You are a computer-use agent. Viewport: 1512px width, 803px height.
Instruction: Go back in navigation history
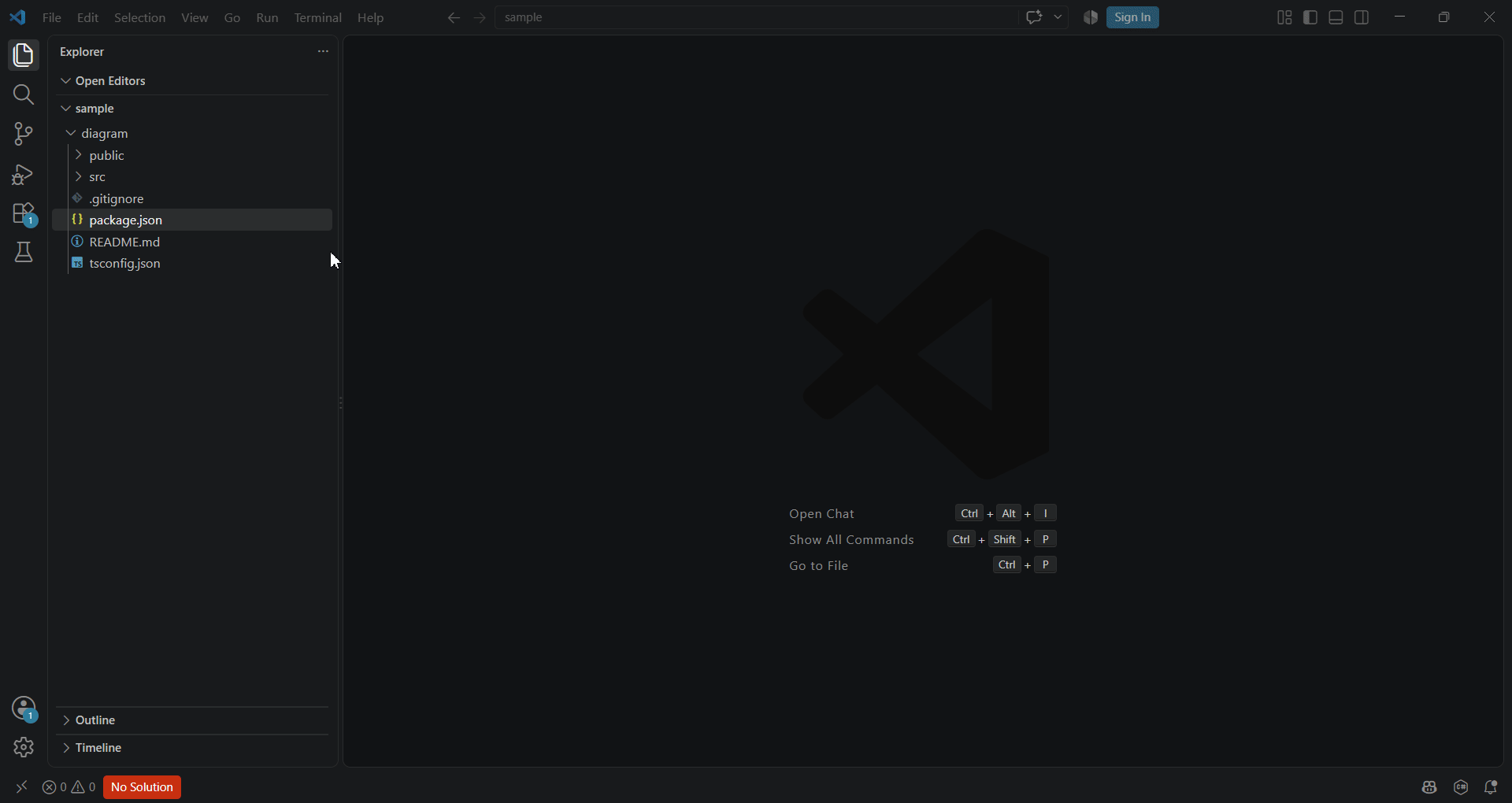point(454,17)
